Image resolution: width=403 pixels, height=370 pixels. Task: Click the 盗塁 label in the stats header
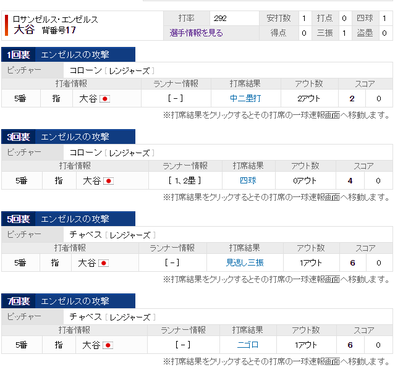click(365, 33)
